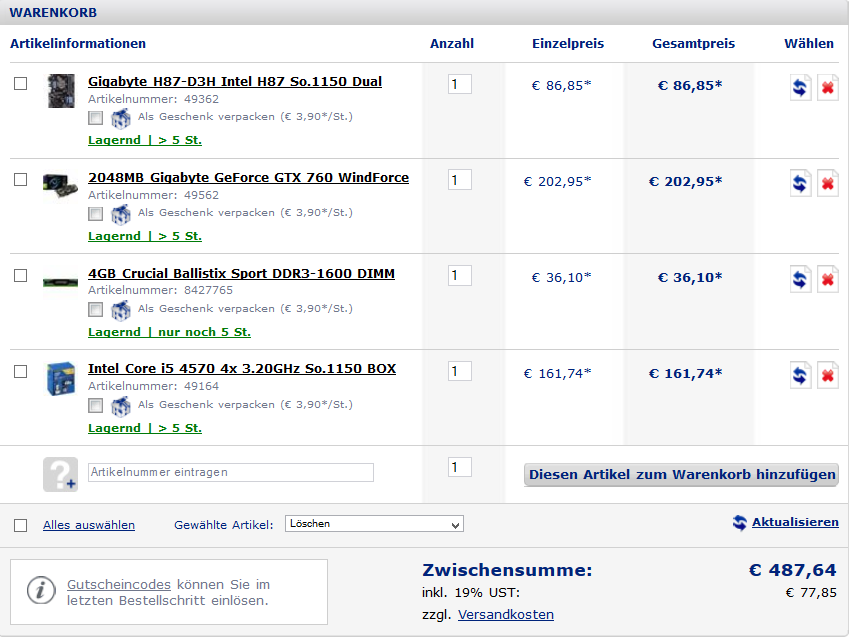Click the Artikelnummer: 8427765 text
The width and height of the screenshot is (857, 639).
tap(161, 290)
